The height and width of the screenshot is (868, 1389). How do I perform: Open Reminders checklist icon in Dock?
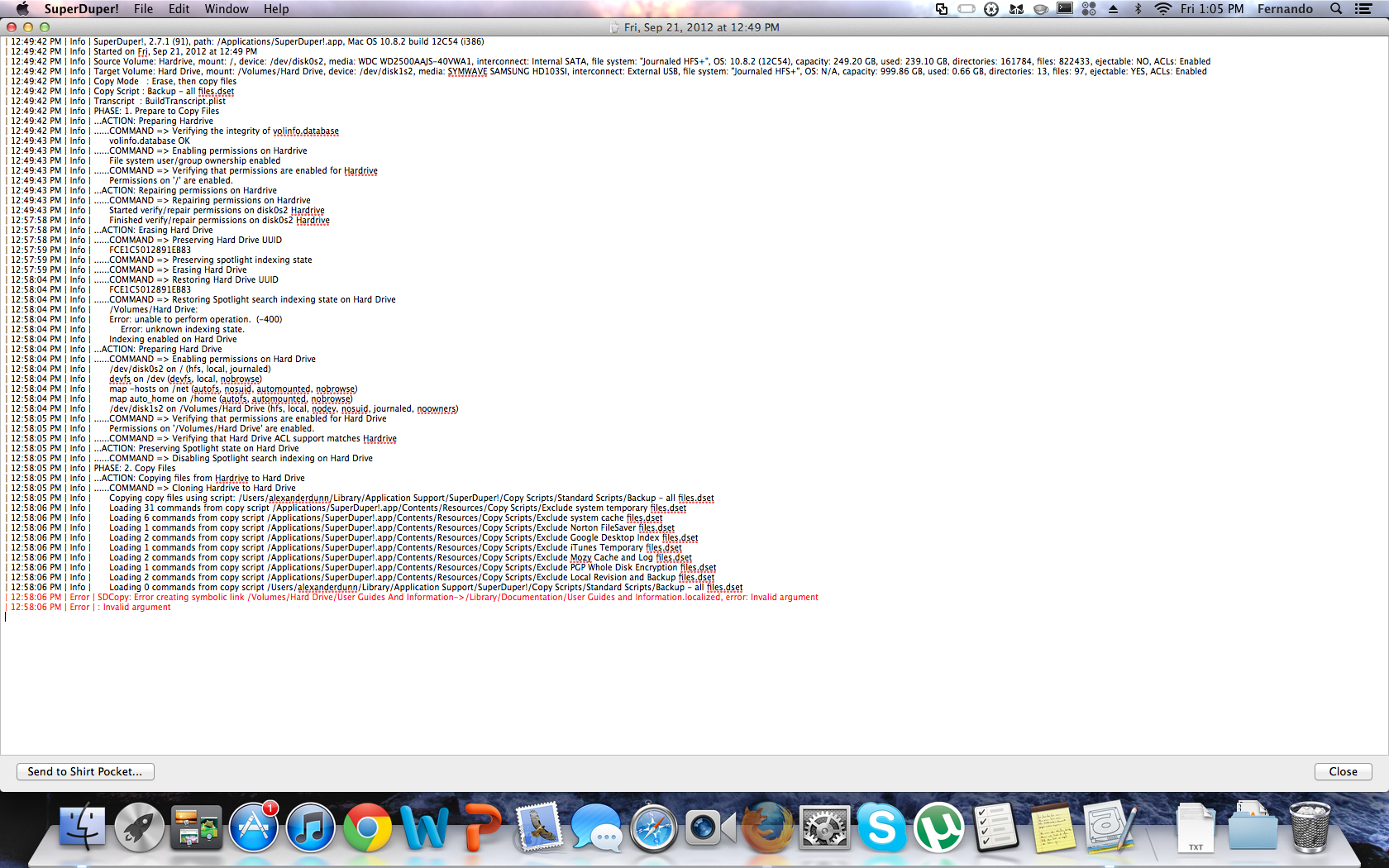click(995, 827)
